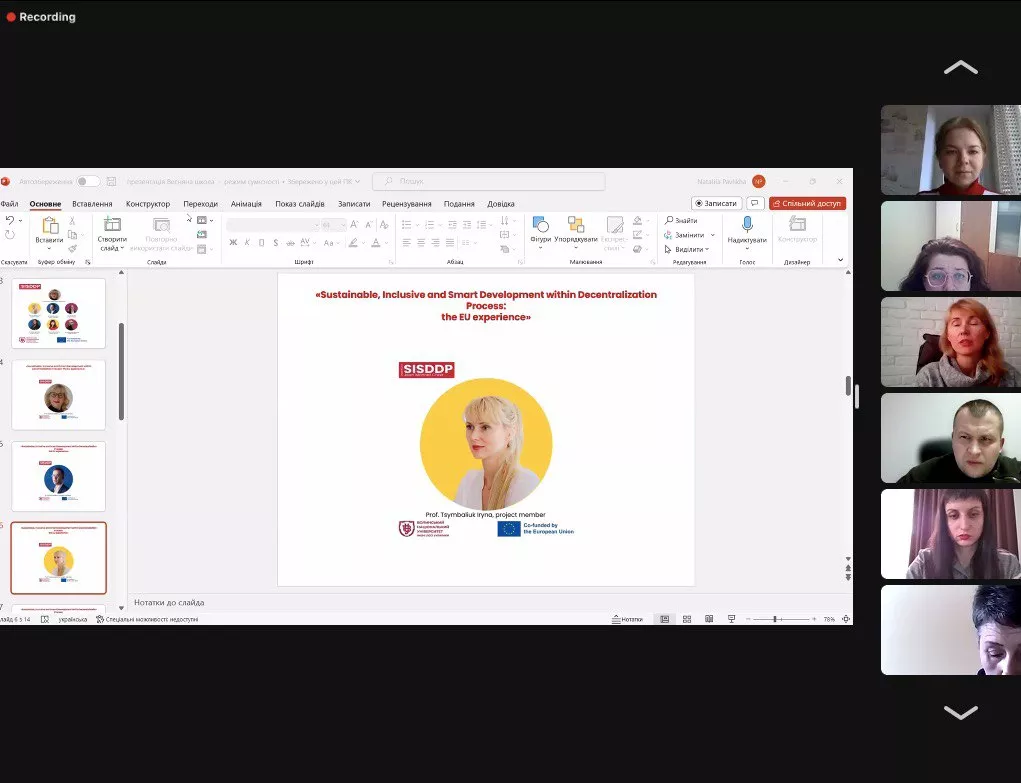Click the Dictate microphone icon
The height and width of the screenshot is (783, 1021).
[747, 224]
